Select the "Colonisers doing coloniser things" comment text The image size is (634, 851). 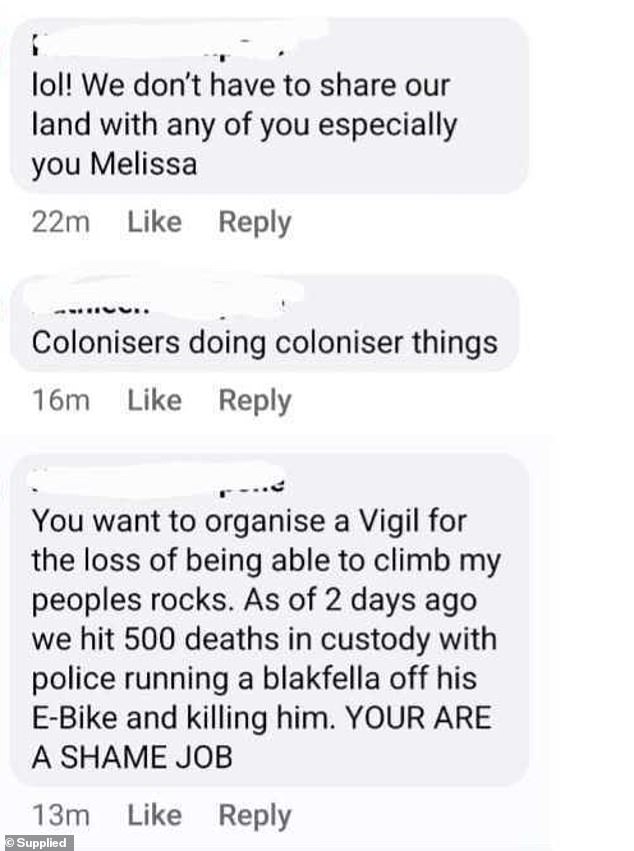coord(265,343)
